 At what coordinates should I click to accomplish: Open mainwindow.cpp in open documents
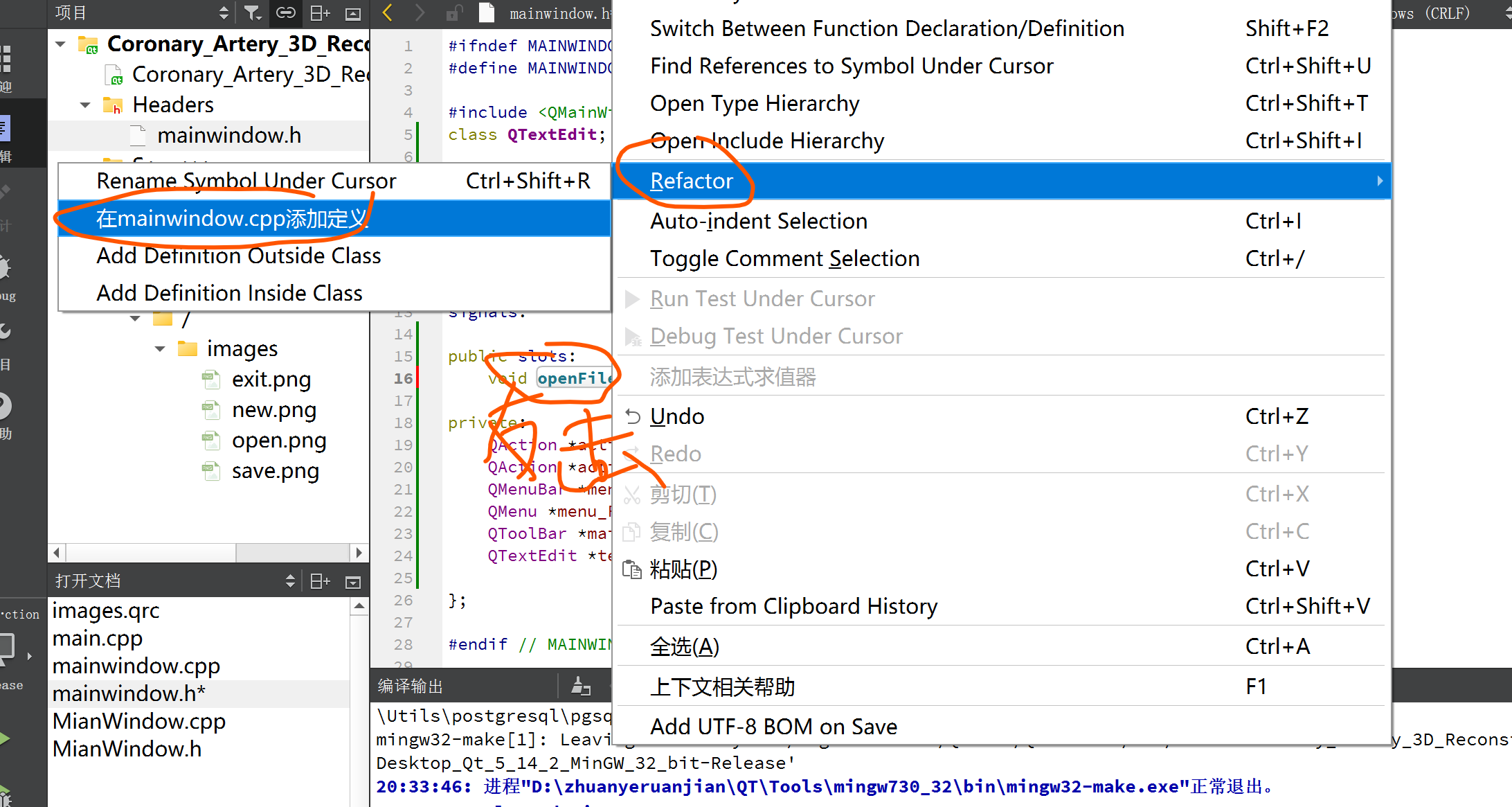click(136, 666)
